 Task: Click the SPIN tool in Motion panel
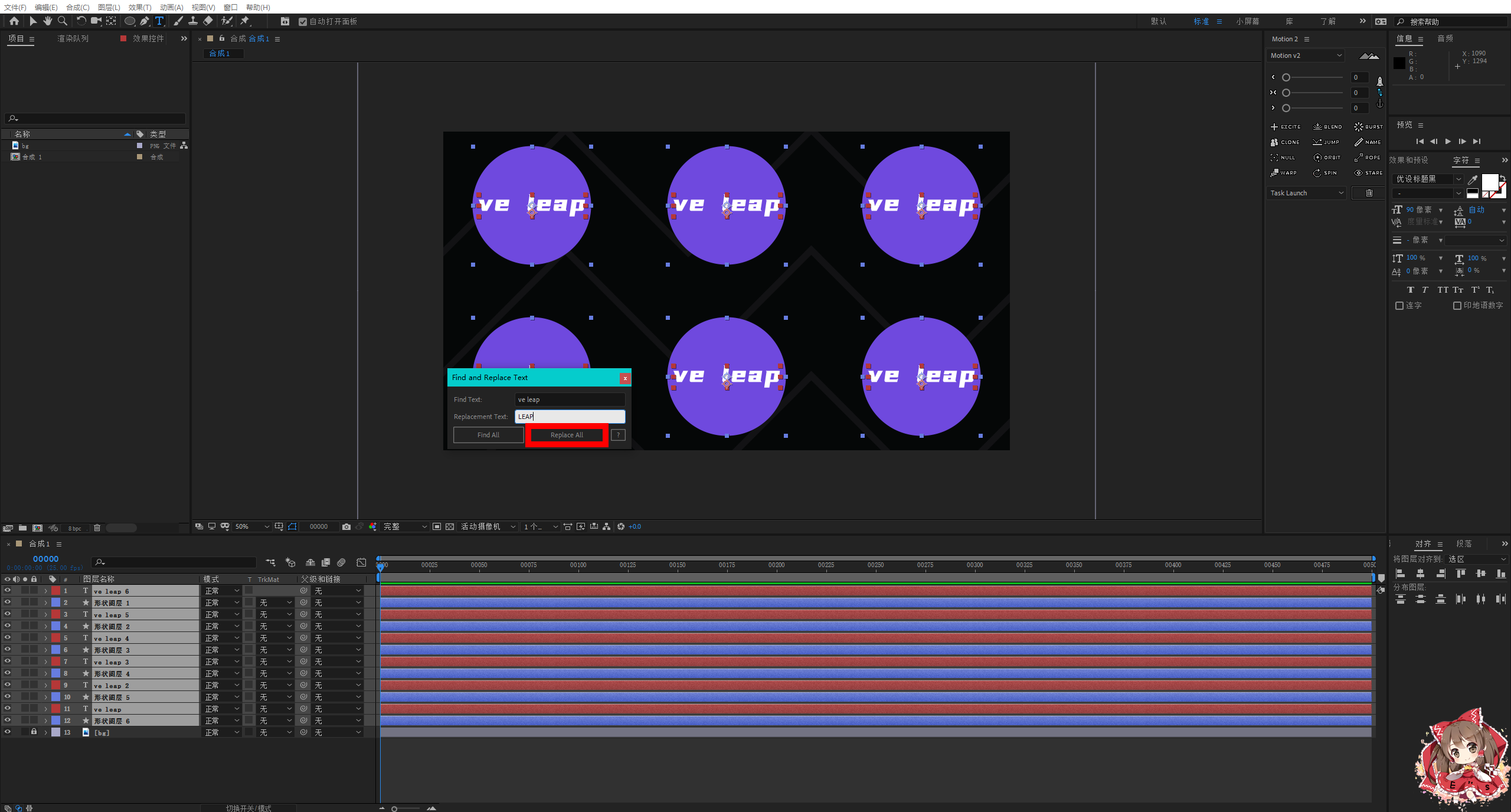1325,173
